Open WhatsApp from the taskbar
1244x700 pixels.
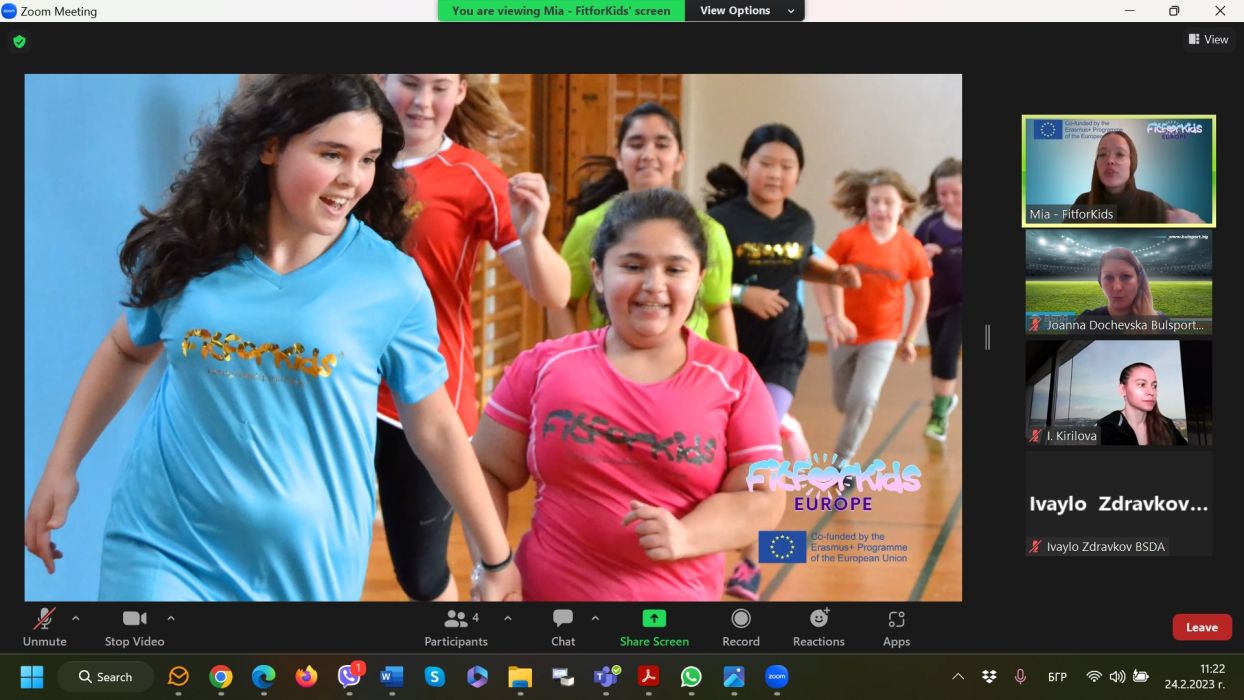(x=691, y=677)
